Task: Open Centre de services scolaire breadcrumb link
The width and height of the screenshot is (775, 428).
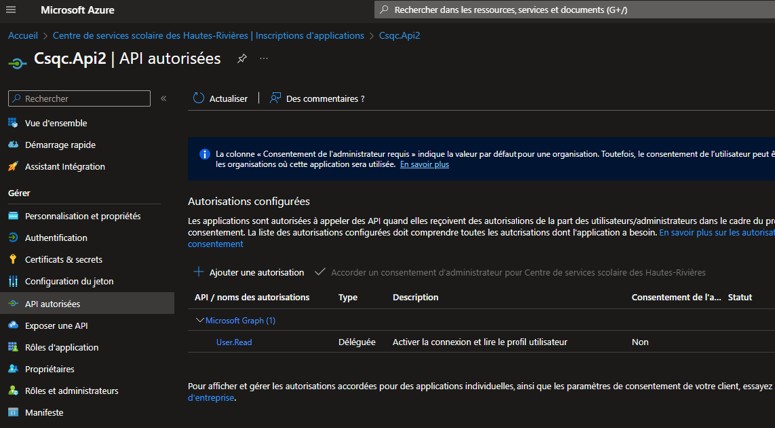Action: coord(208,36)
